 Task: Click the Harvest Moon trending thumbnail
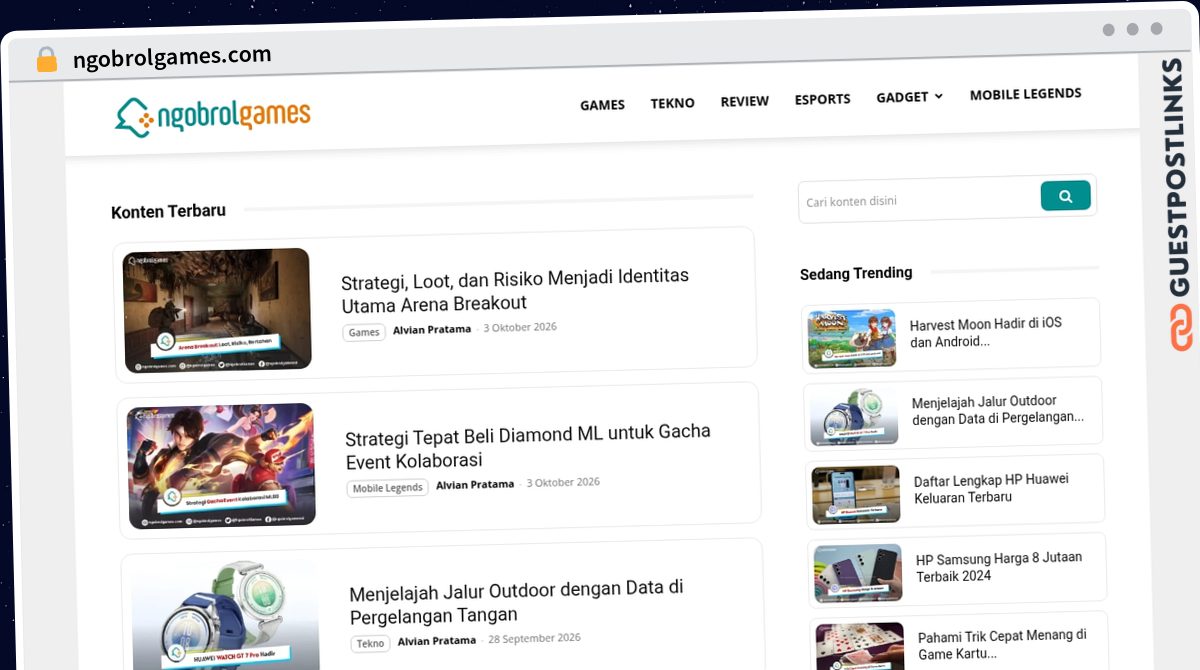coord(852,338)
